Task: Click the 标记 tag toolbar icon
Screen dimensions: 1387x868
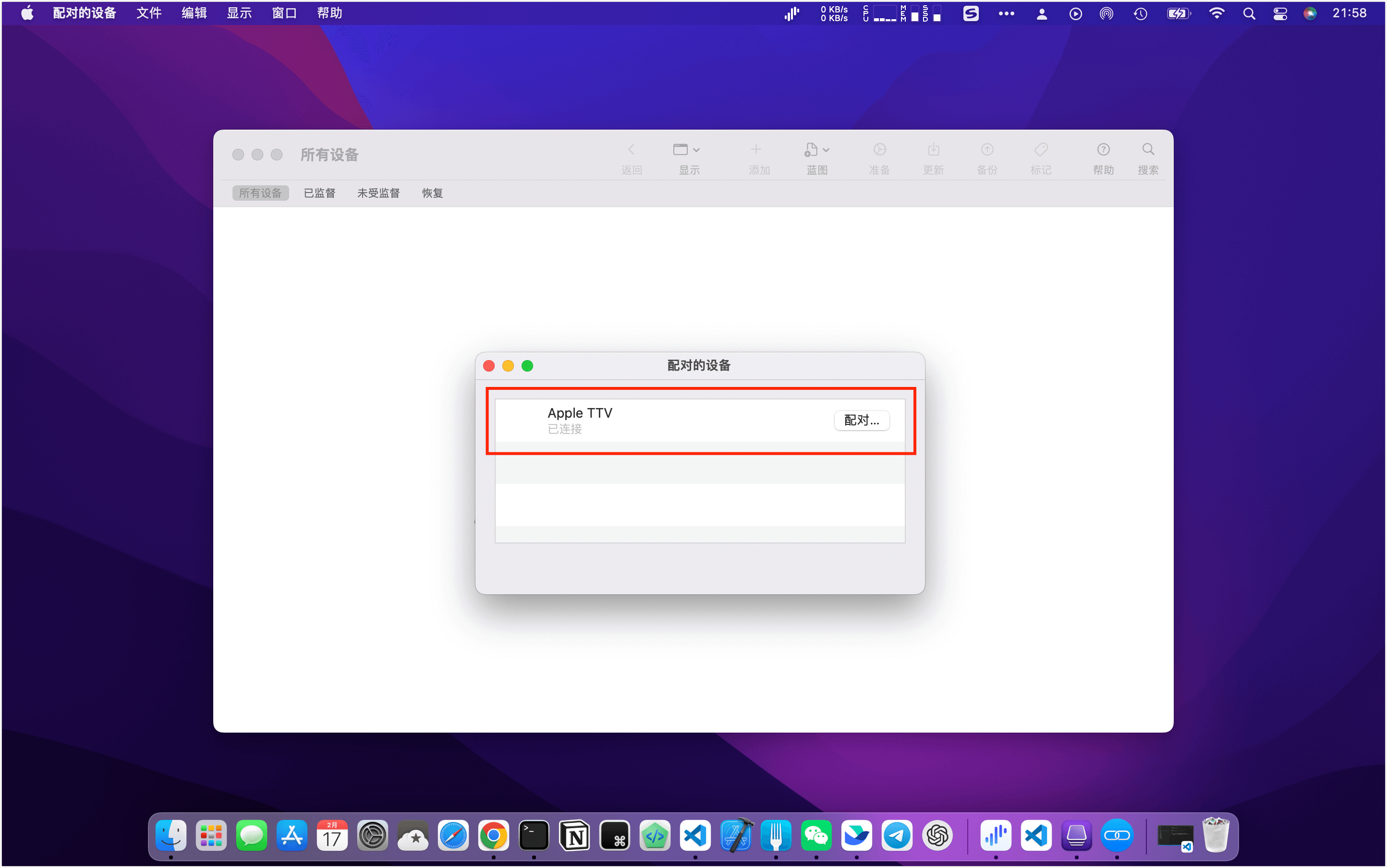Action: 1041,150
